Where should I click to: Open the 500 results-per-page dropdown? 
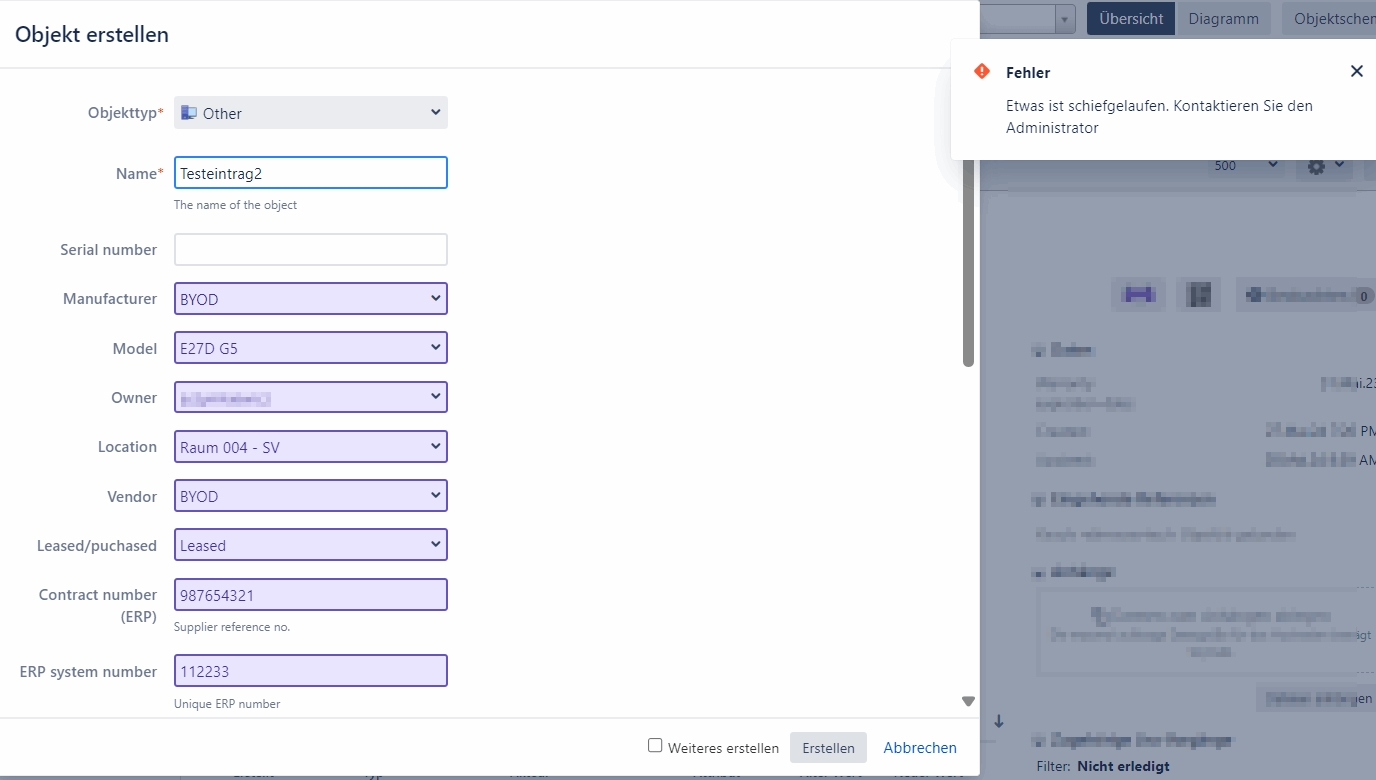pos(1245,166)
